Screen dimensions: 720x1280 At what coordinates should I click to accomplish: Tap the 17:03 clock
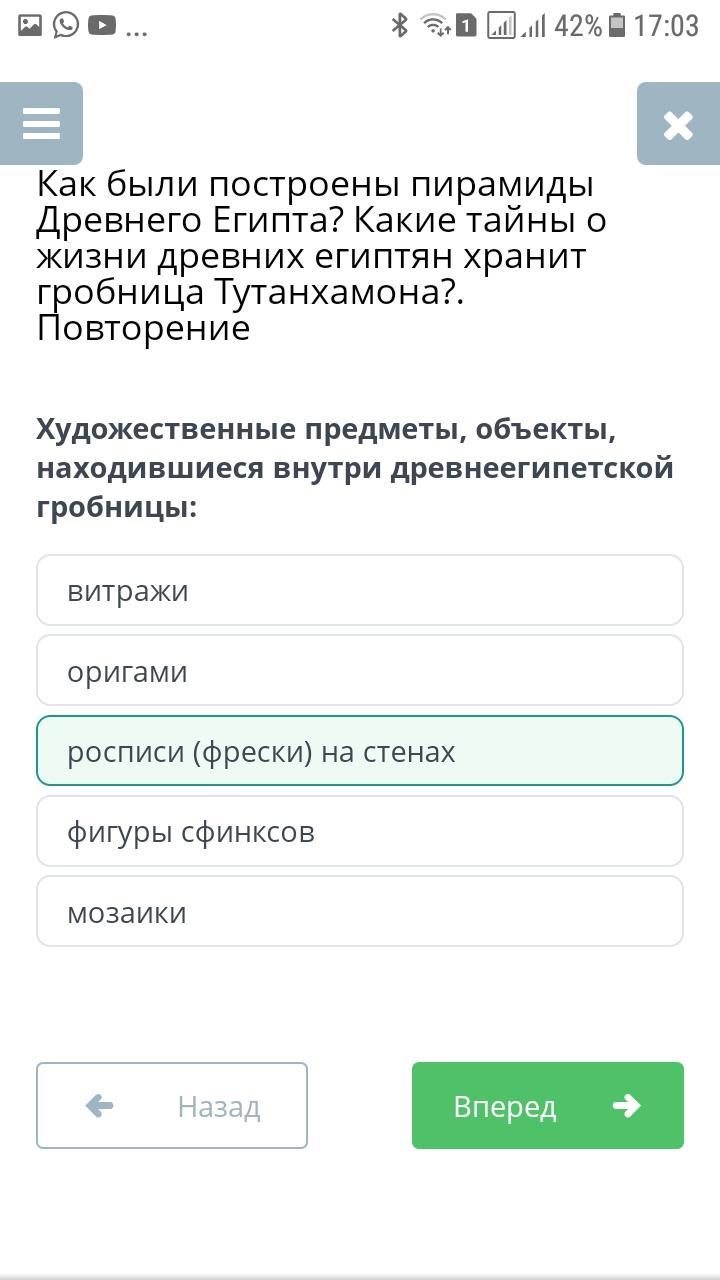pyautogui.click(x=666, y=25)
